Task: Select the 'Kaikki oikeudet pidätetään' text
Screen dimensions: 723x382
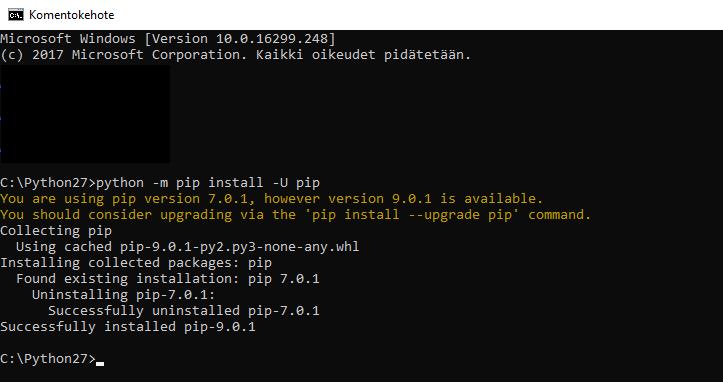Action: [x=360, y=55]
